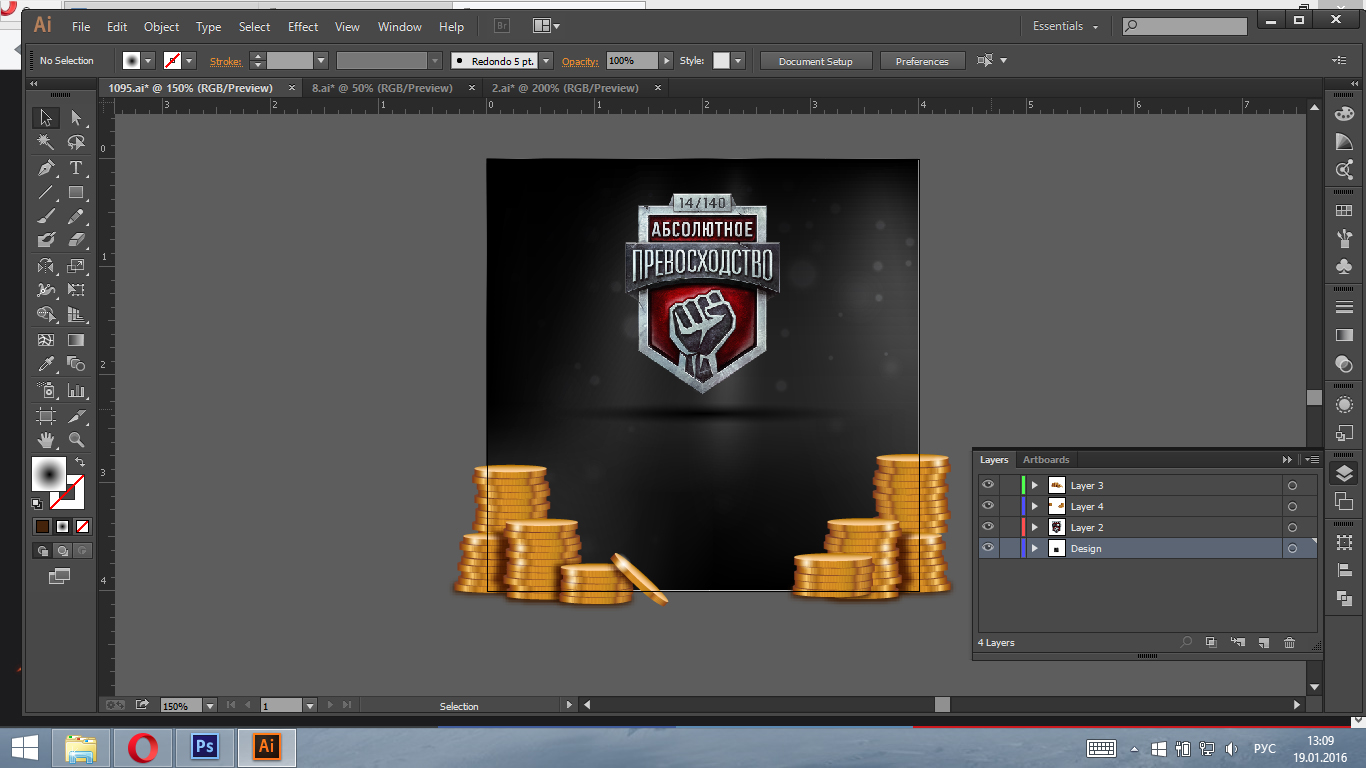
Task: Switch to the 8.ai document tab
Action: (382, 88)
